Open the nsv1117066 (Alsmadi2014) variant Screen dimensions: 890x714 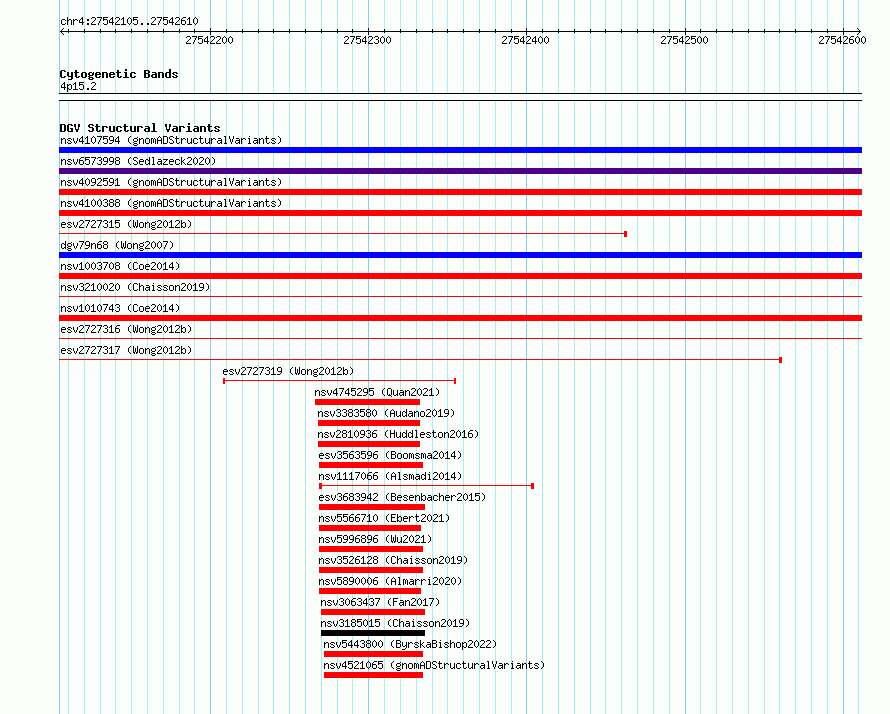(390, 476)
